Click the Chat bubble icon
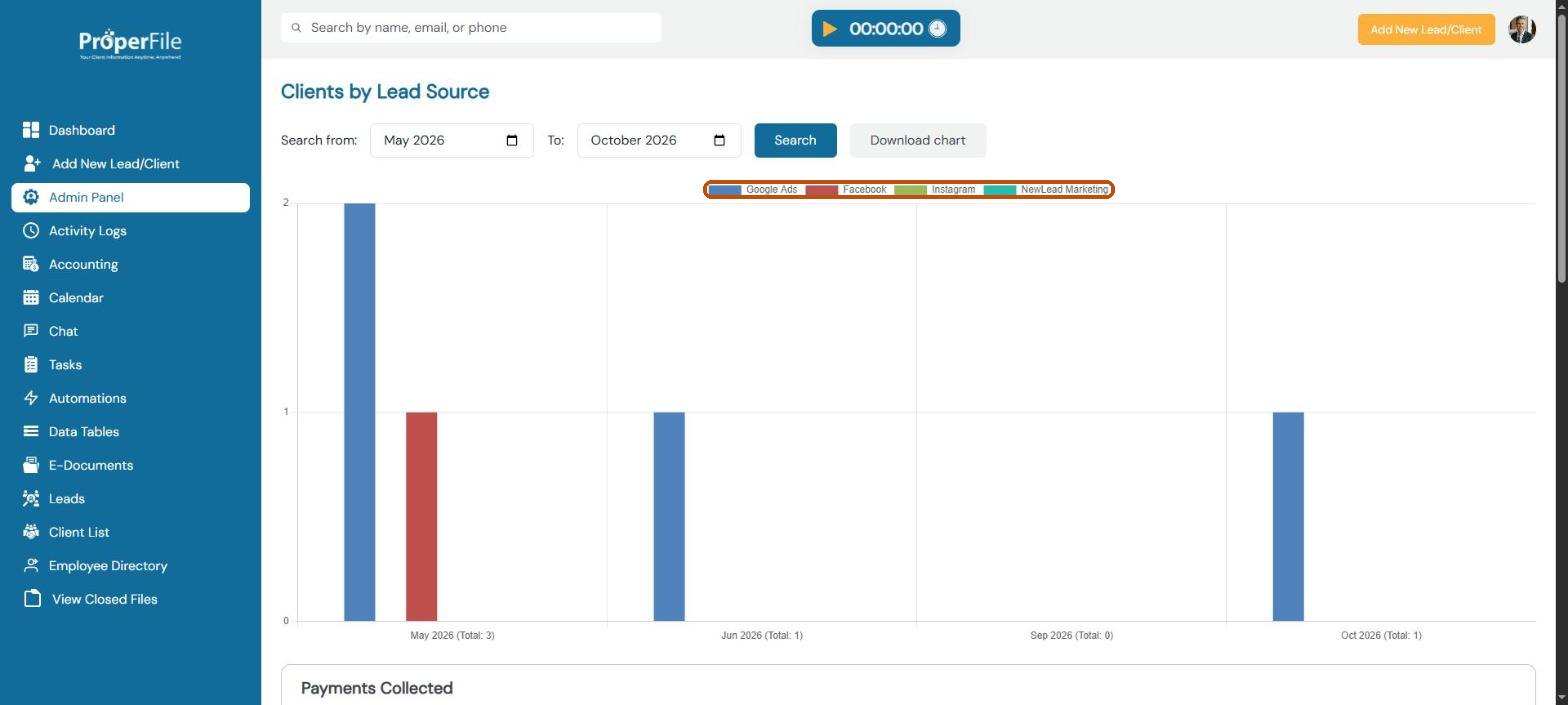Image resolution: width=1568 pixels, height=705 pixels. (31, 331)
